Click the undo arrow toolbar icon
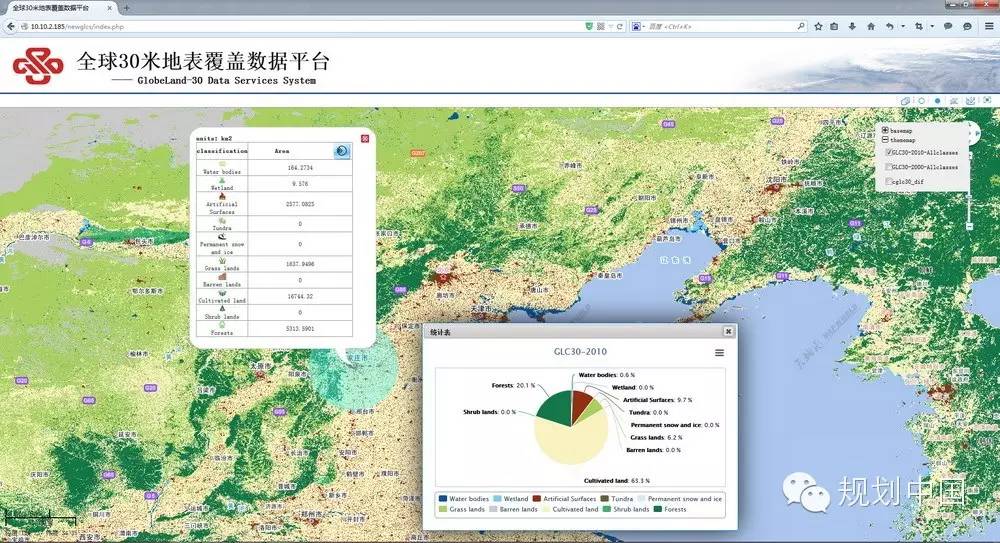1000x543 pixels. point(890,26)
